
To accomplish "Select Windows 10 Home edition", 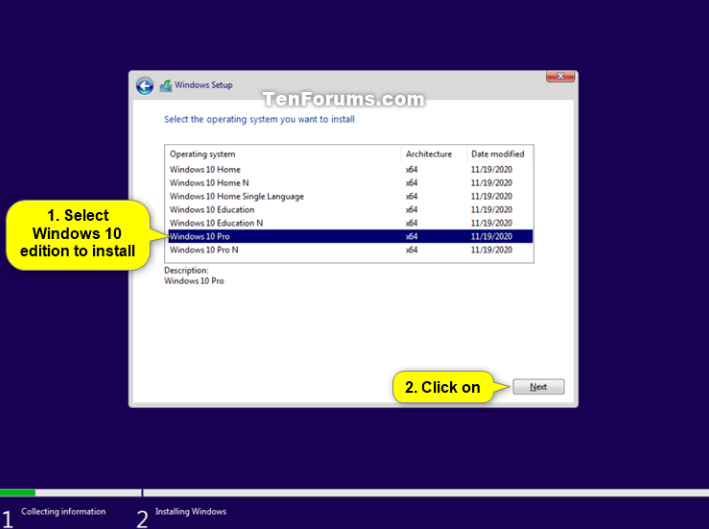I will [205, 170].
